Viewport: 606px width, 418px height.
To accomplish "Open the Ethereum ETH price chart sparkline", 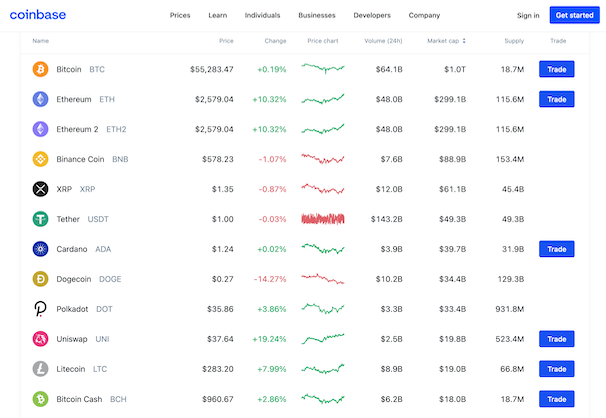I will coord(323,99).
